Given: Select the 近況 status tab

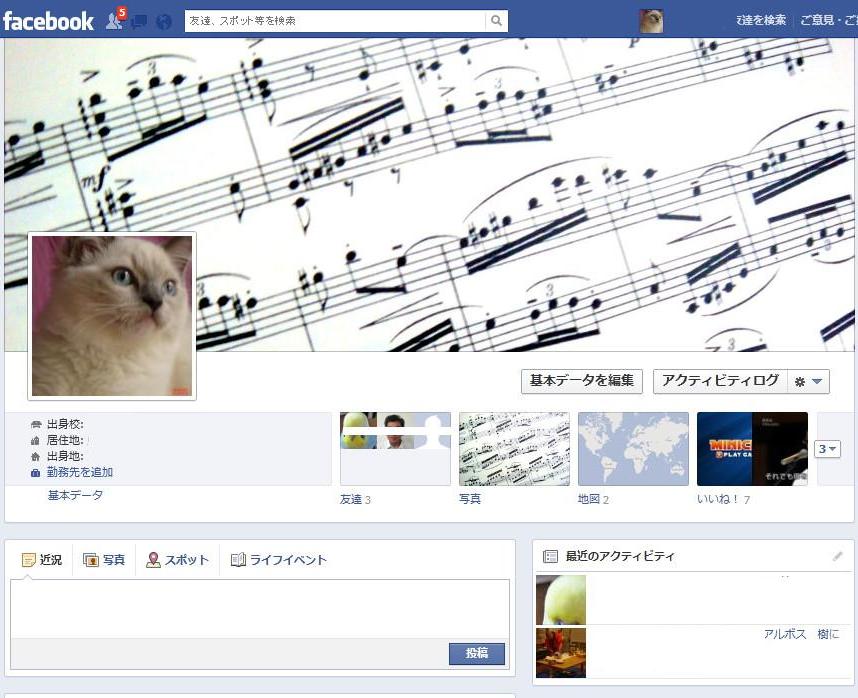Looking at the screenshot, I should coord(42,560).
